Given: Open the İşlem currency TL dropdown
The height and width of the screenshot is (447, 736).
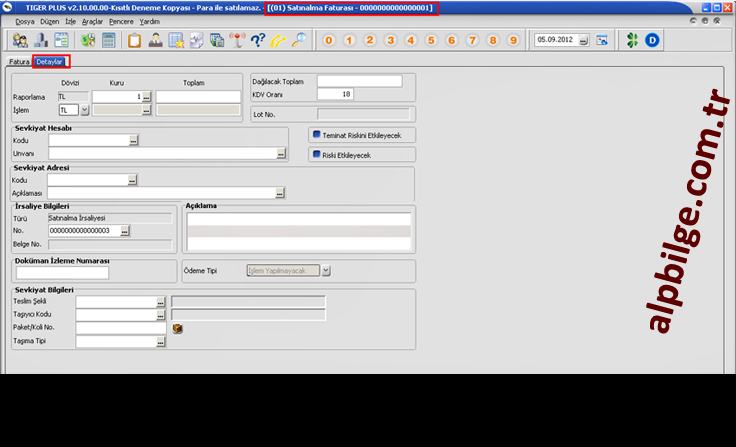Looking at the screenshot, I should click(x=84, y=110).
